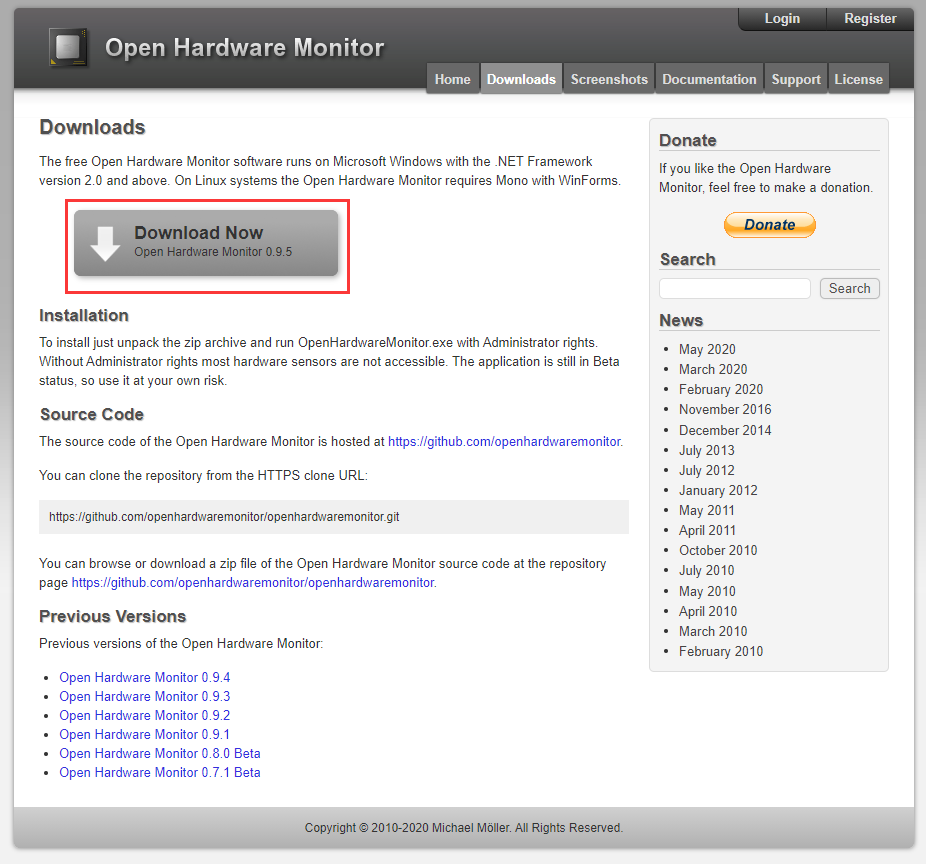The image size is (926, 864).
Task: Open the Login page
Action: [x=782, y=18]
